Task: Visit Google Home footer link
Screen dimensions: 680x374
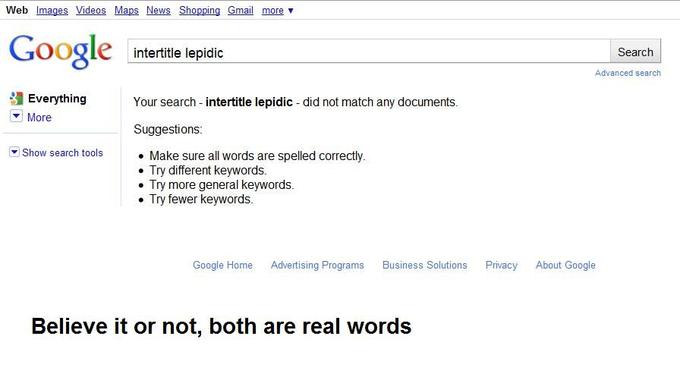Action: tap(222, 265)
